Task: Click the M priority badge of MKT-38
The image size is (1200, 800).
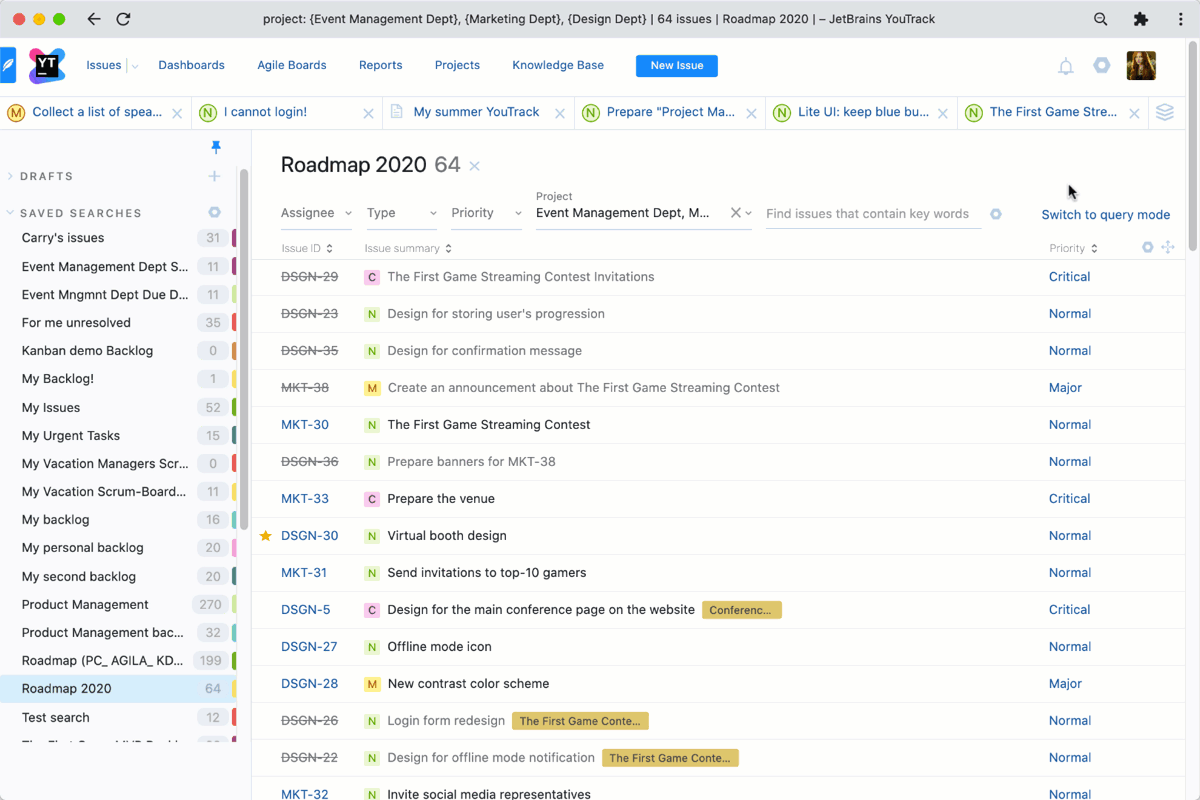Action: [x=372, y=388]
